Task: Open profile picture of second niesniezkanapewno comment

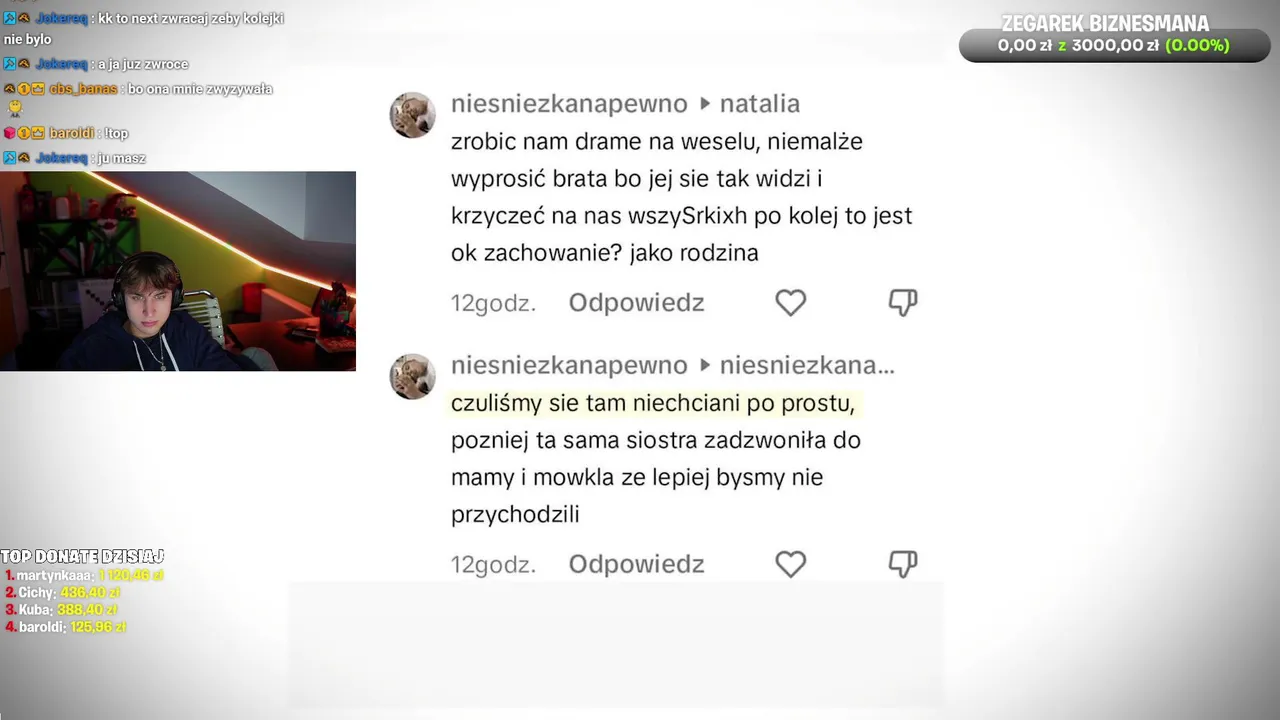Action: (x=412, y=376)
